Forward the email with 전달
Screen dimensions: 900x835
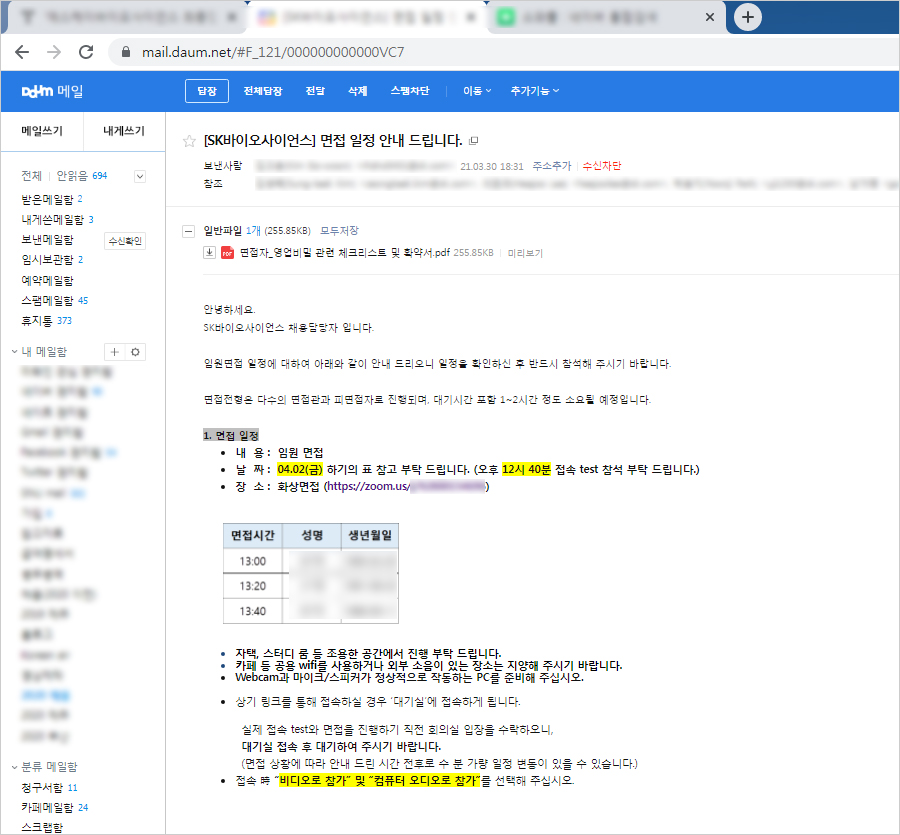point(315,91)
